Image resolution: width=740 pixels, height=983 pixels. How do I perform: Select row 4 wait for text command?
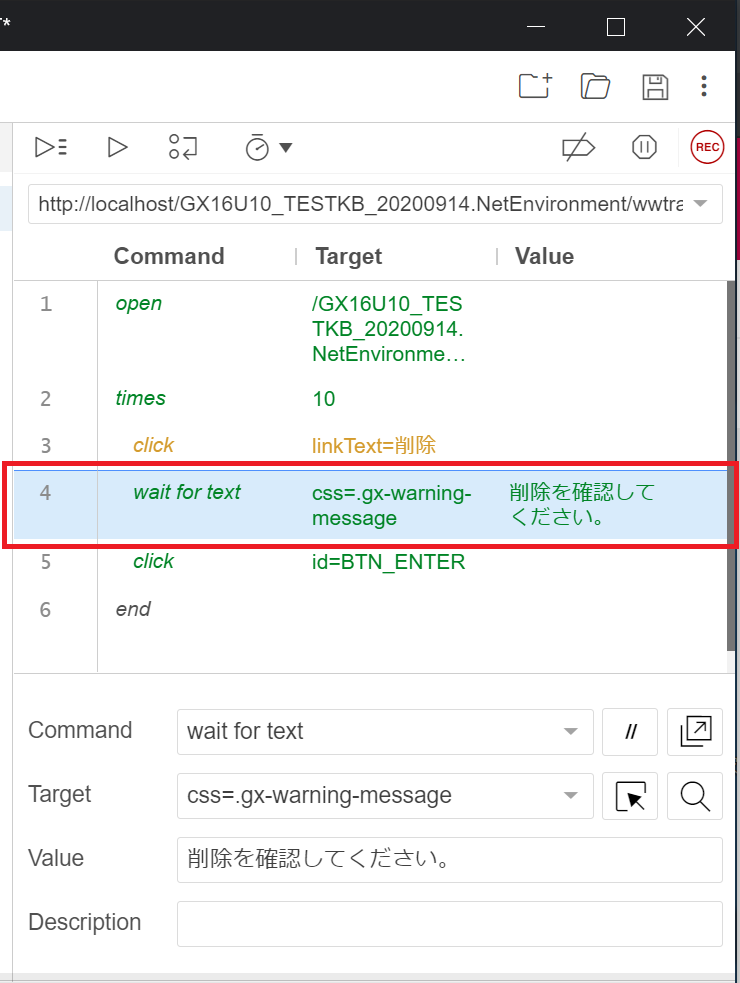click(x=370, y=505)
